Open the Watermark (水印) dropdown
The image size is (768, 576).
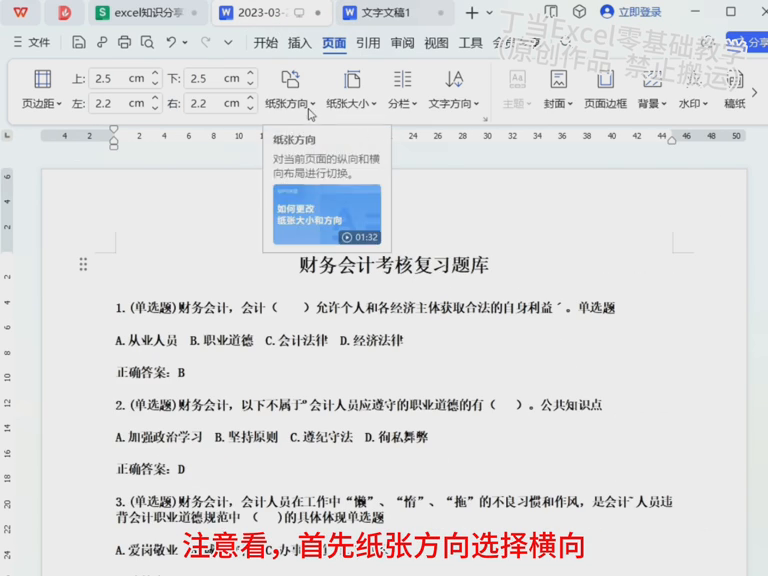coord(693,104)
